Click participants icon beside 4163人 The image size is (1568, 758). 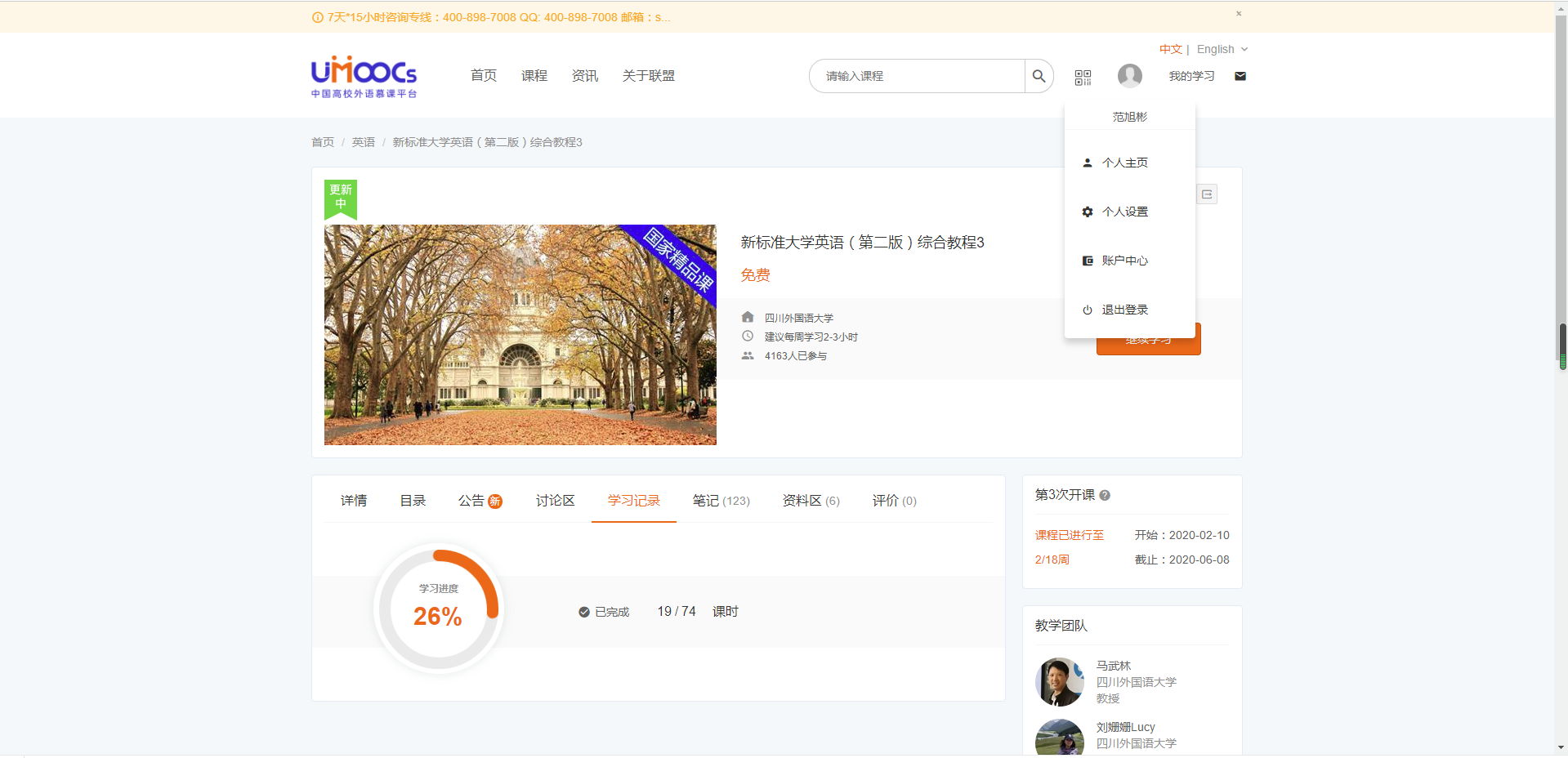point(748,355)
